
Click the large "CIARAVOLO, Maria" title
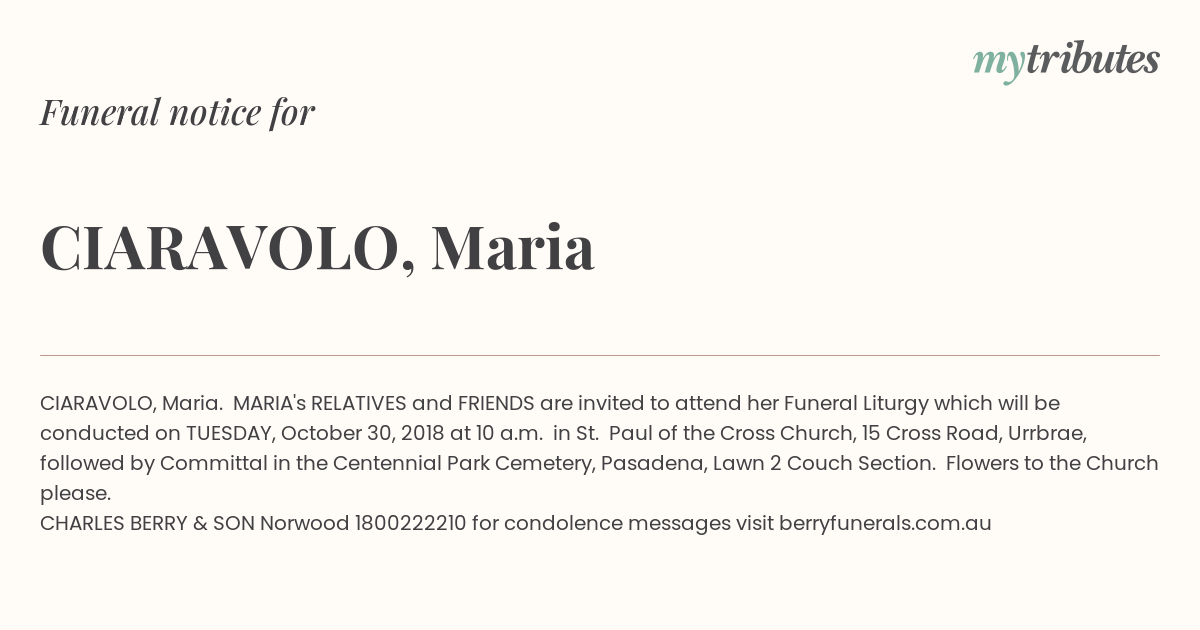tap(318, 247)
